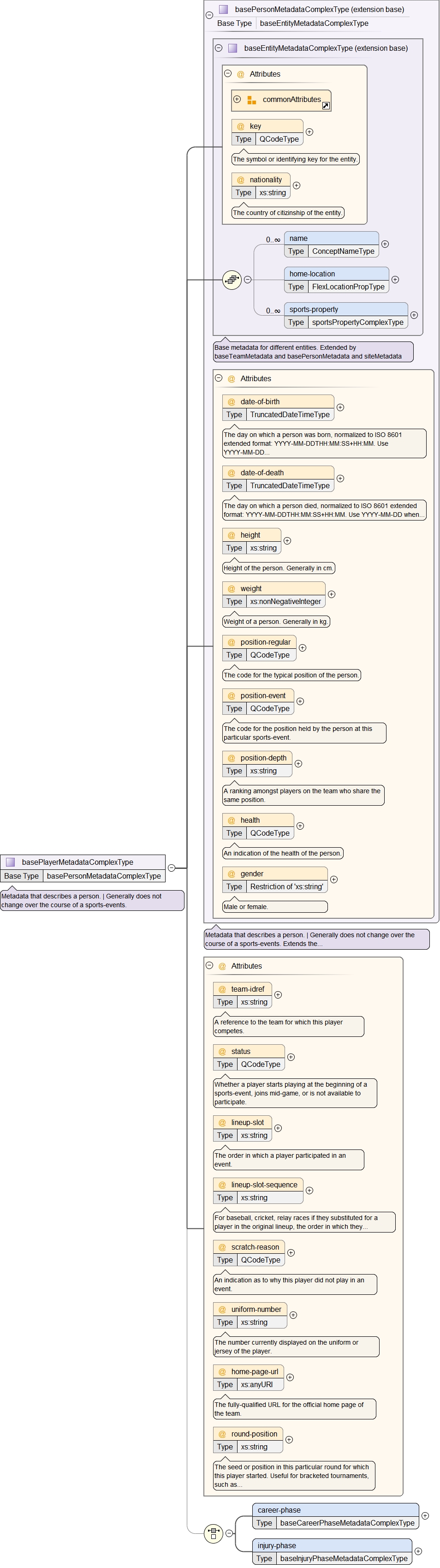440x1568 pixels.
Task: Click the purple baseEntityMetadataComplexType type icon
Action: [232, 48]
